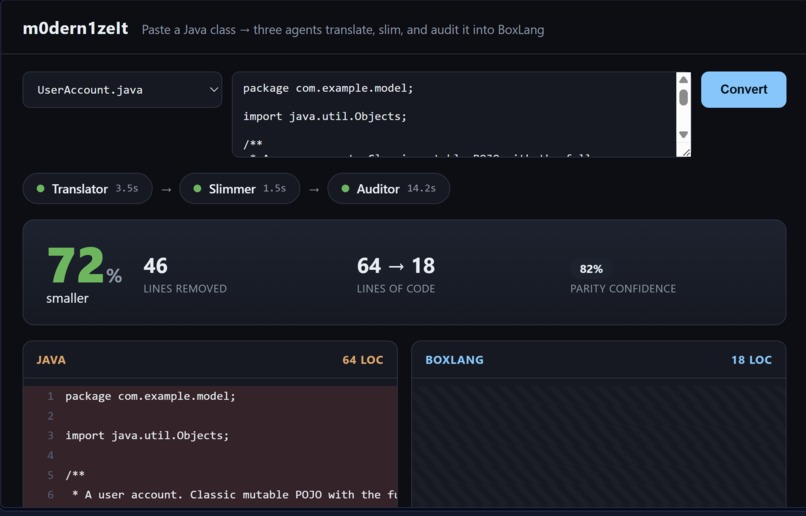This screenshot has height=516, width=806.
Task: Select the Auditor agent pill
Action: [x=389, y=189]
